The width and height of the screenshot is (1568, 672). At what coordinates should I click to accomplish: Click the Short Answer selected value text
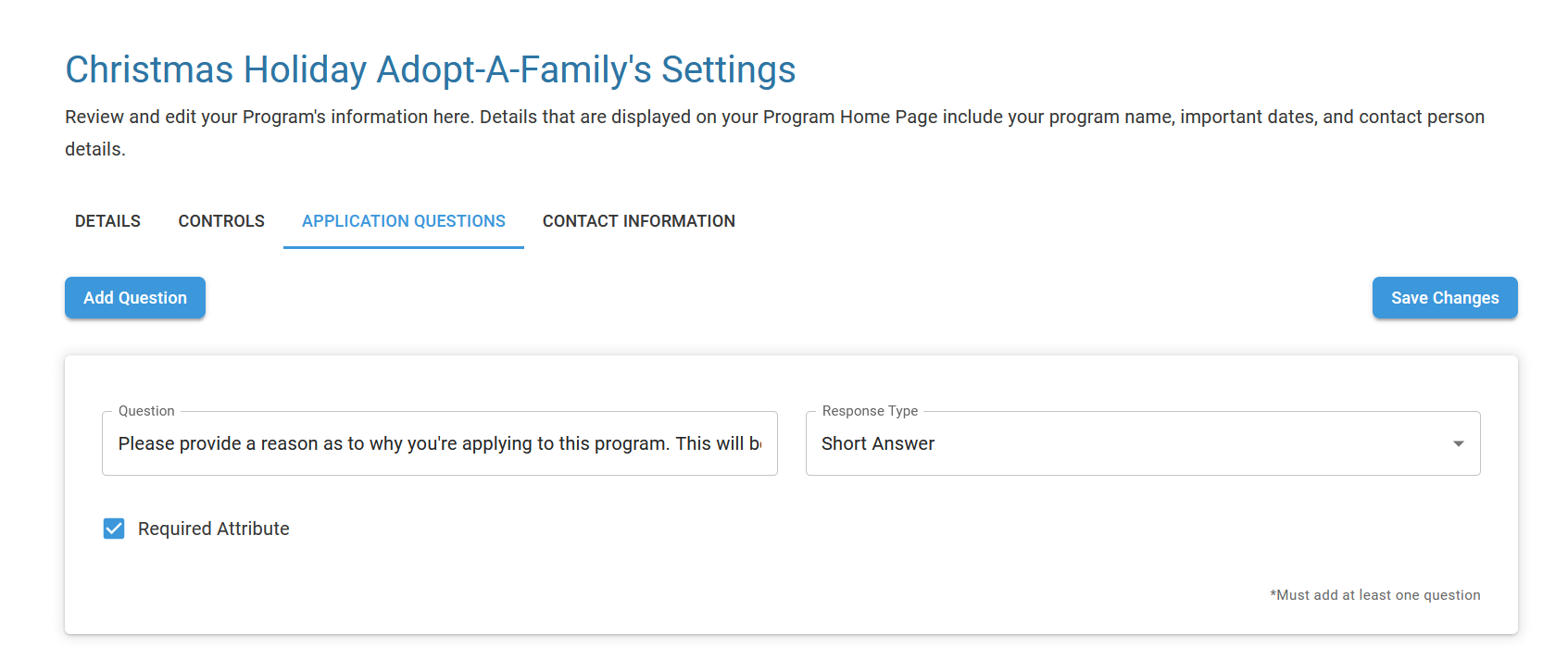point(878,444)
